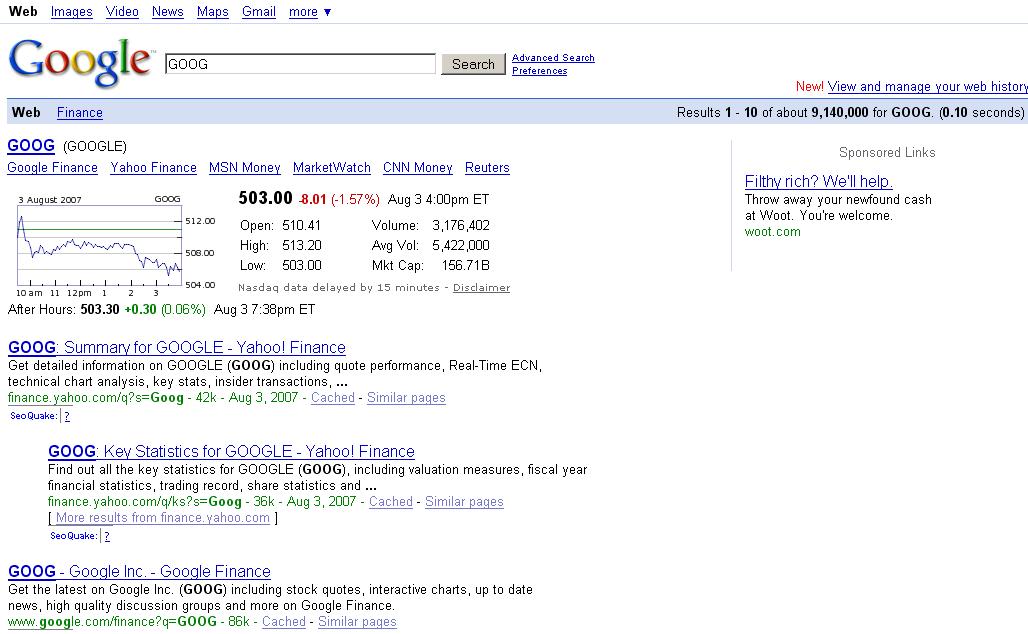1028x634 pixels.
Task: Switch to the Finance results tab
Action: pyautogui.click(x=79, y=113)
